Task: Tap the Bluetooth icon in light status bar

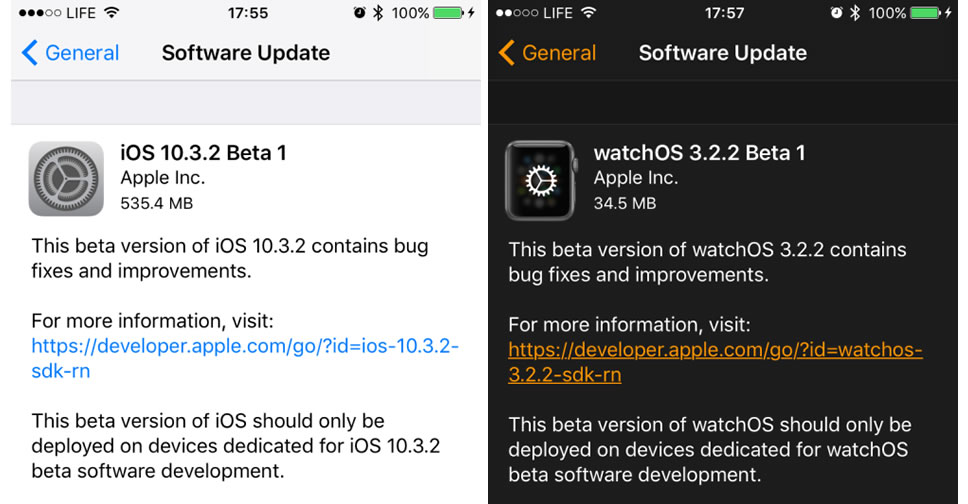Action: [x=378, y=13]
